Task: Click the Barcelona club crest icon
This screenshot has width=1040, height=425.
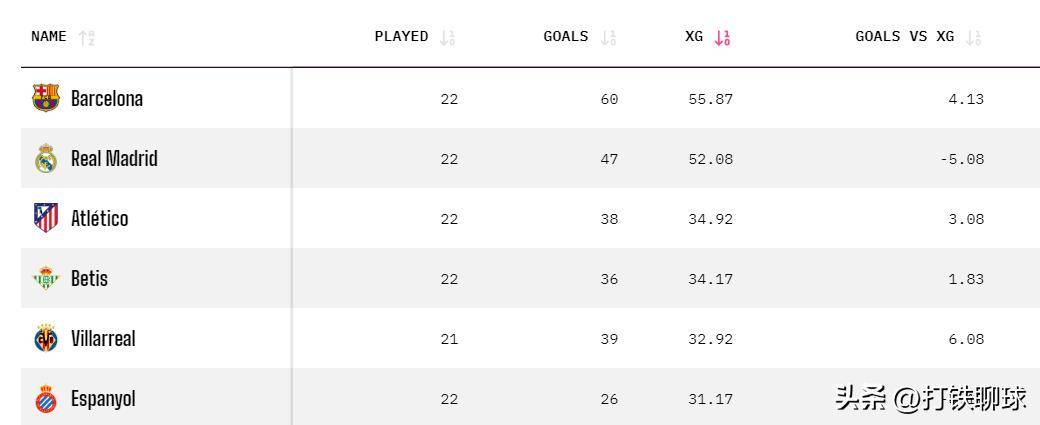Action: [x=46, y=98]
